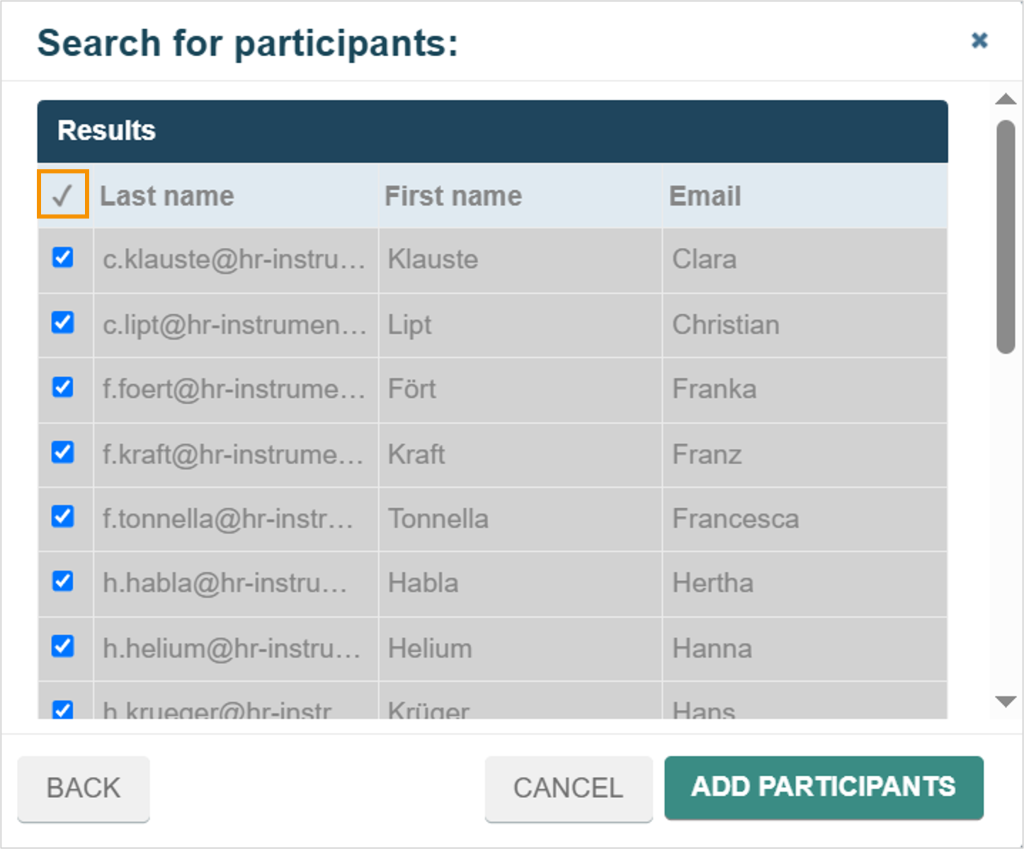Close the Search for participants dialog

click(x=979, y=40)
